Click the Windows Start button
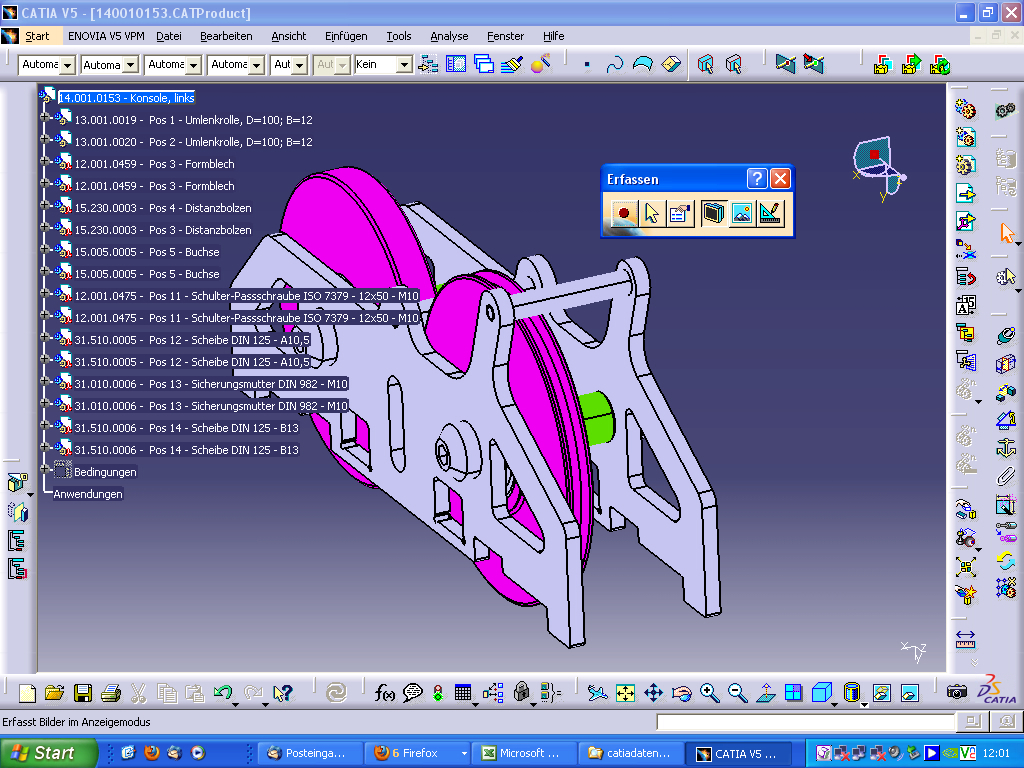 click(x=48, y=753)
